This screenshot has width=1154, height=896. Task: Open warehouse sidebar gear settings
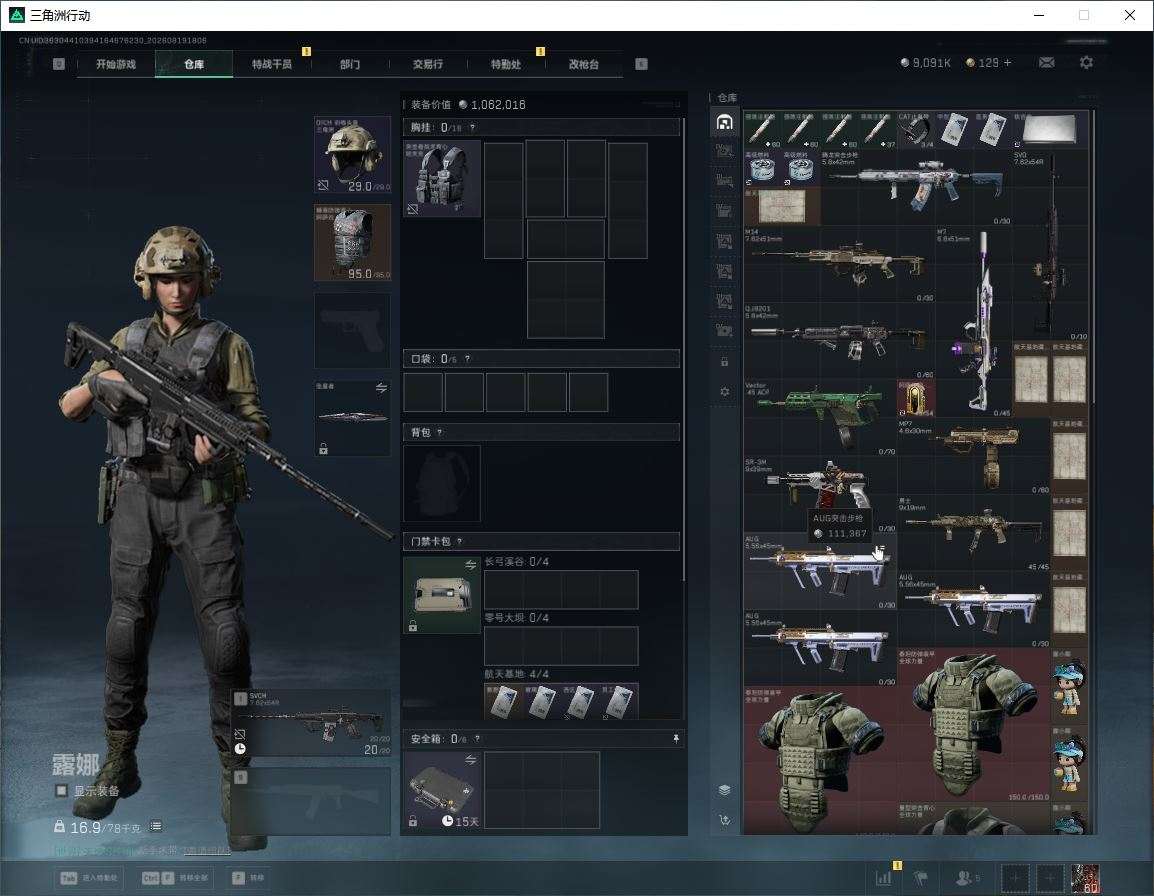(724, 392)
